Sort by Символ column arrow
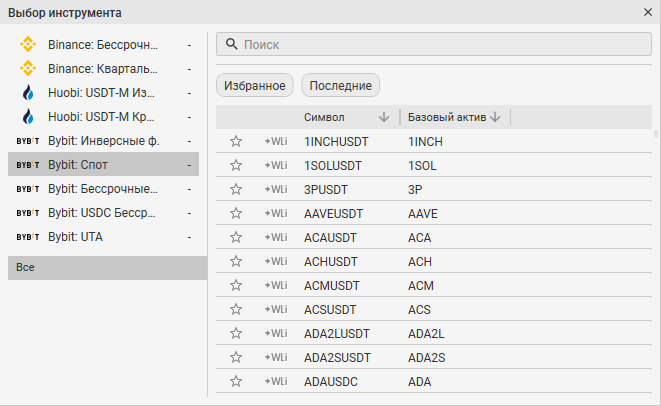661x406 pixels. click(x=384, y=117)
